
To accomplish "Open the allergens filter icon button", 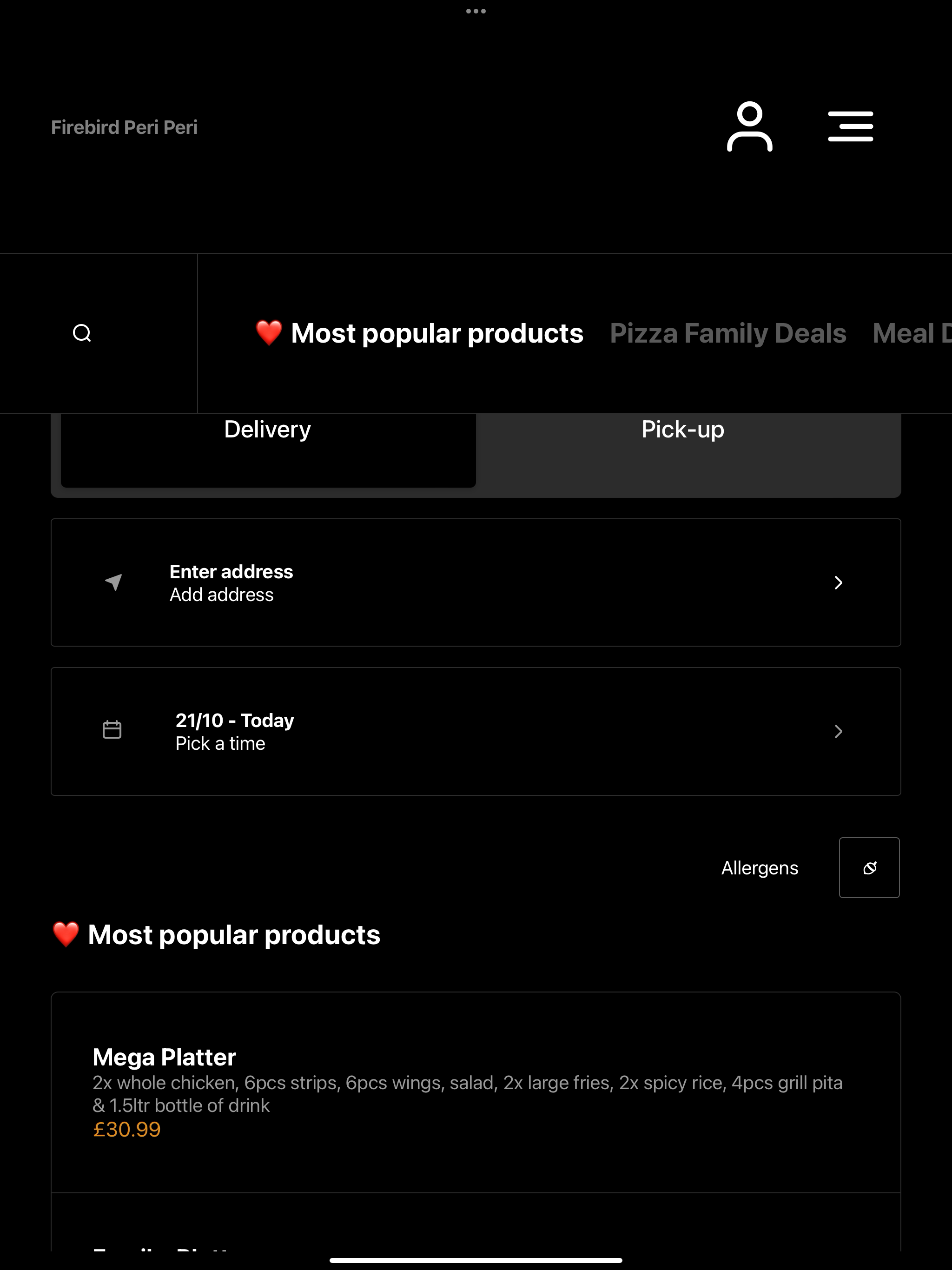I will 869,867.
